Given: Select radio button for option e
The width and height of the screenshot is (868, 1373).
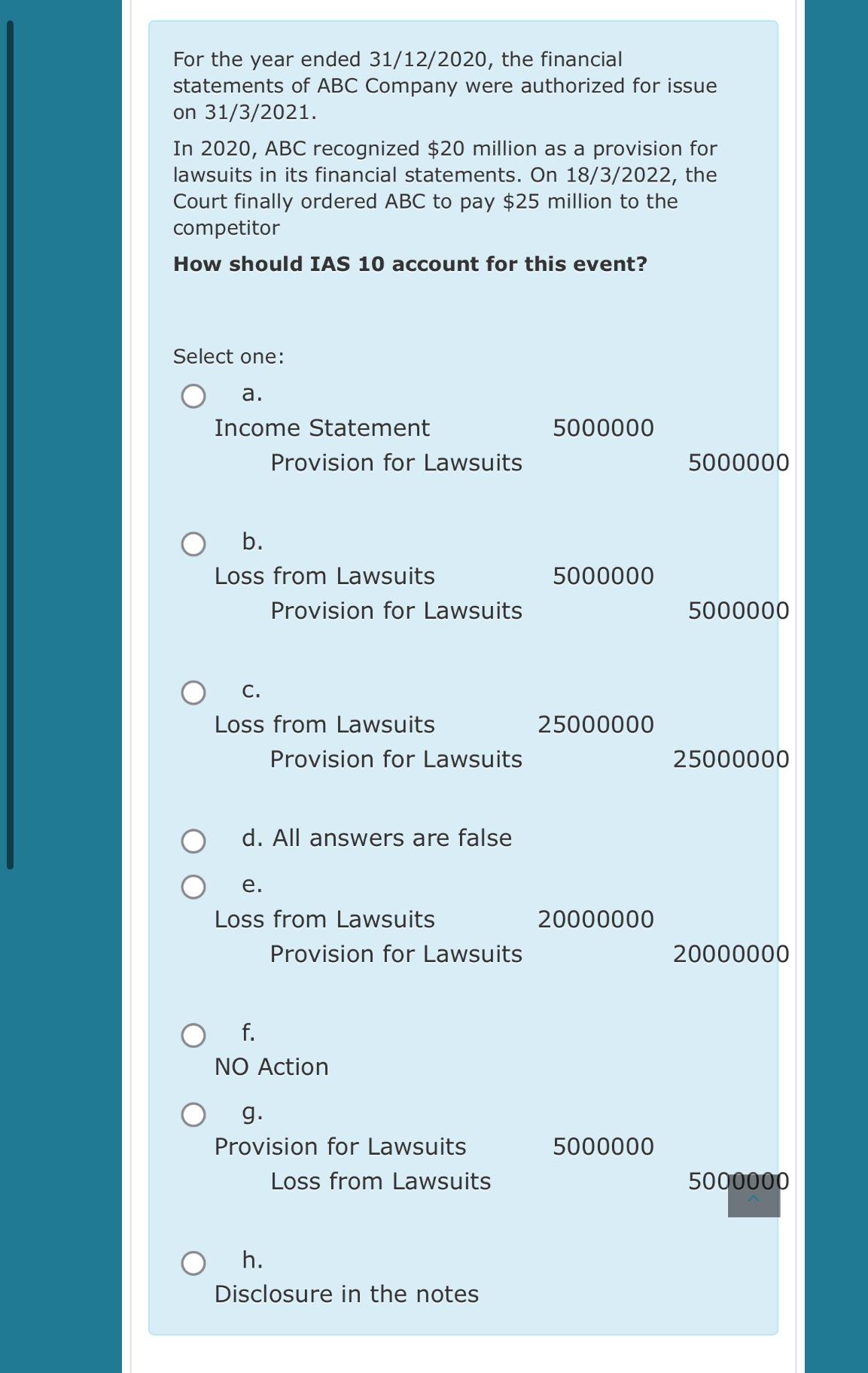Looking at the screenshot, I should pyautogui.click(x=193, y=887).
